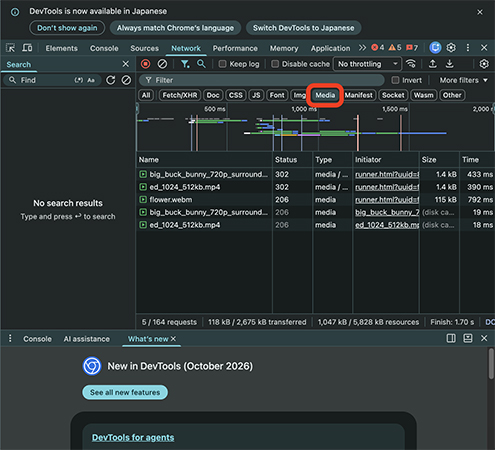Screen dimensions: 495x450
Task: Open network search magnifier icon
Action: pyautogui.click(x=201, y=64)
